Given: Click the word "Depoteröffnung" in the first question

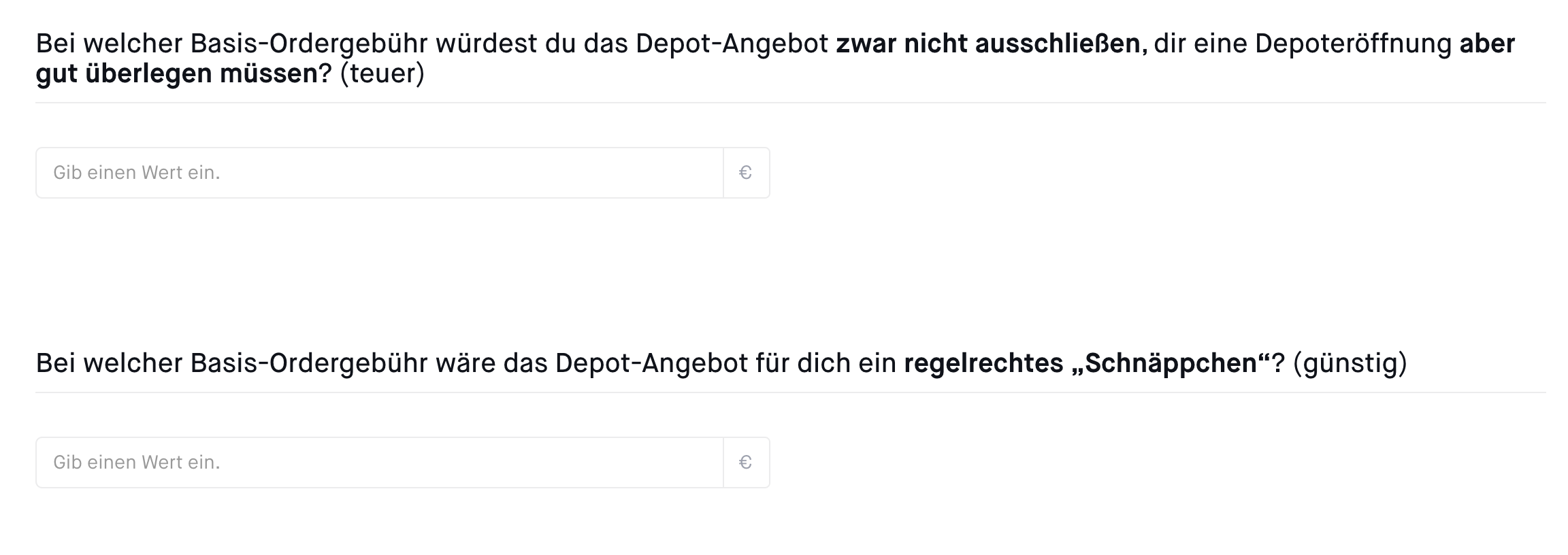Looking at the screenshot, I should (x=1353, y=44).
